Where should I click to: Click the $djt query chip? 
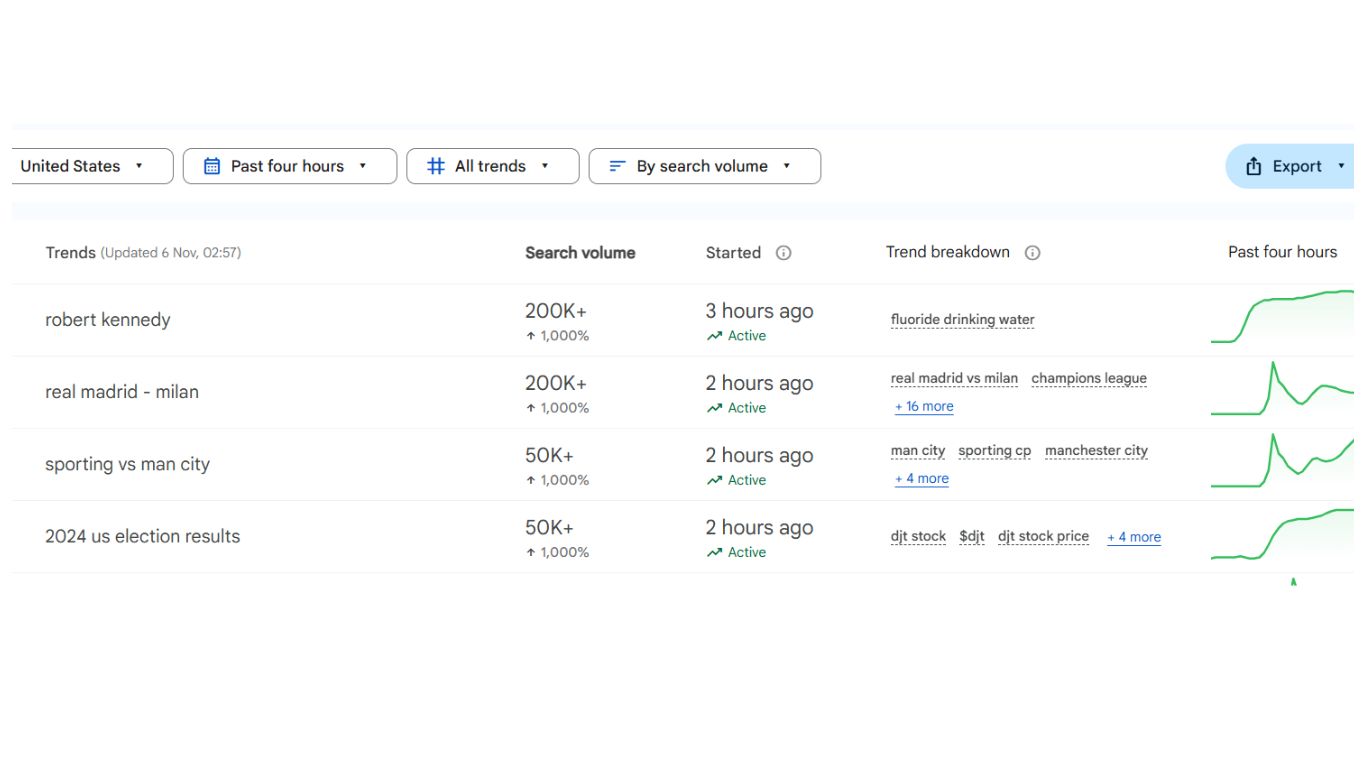(972, 537)
